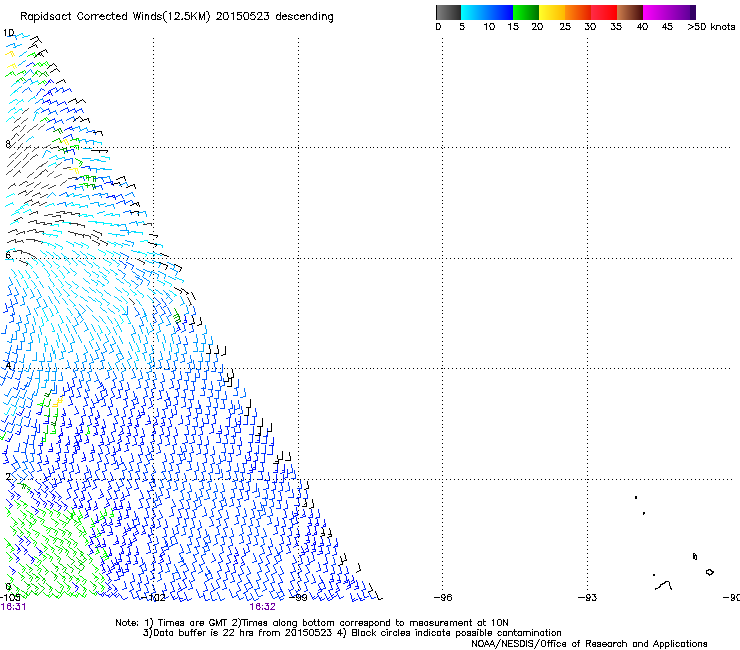Click the '-93' longitude label

coord(587,598)
